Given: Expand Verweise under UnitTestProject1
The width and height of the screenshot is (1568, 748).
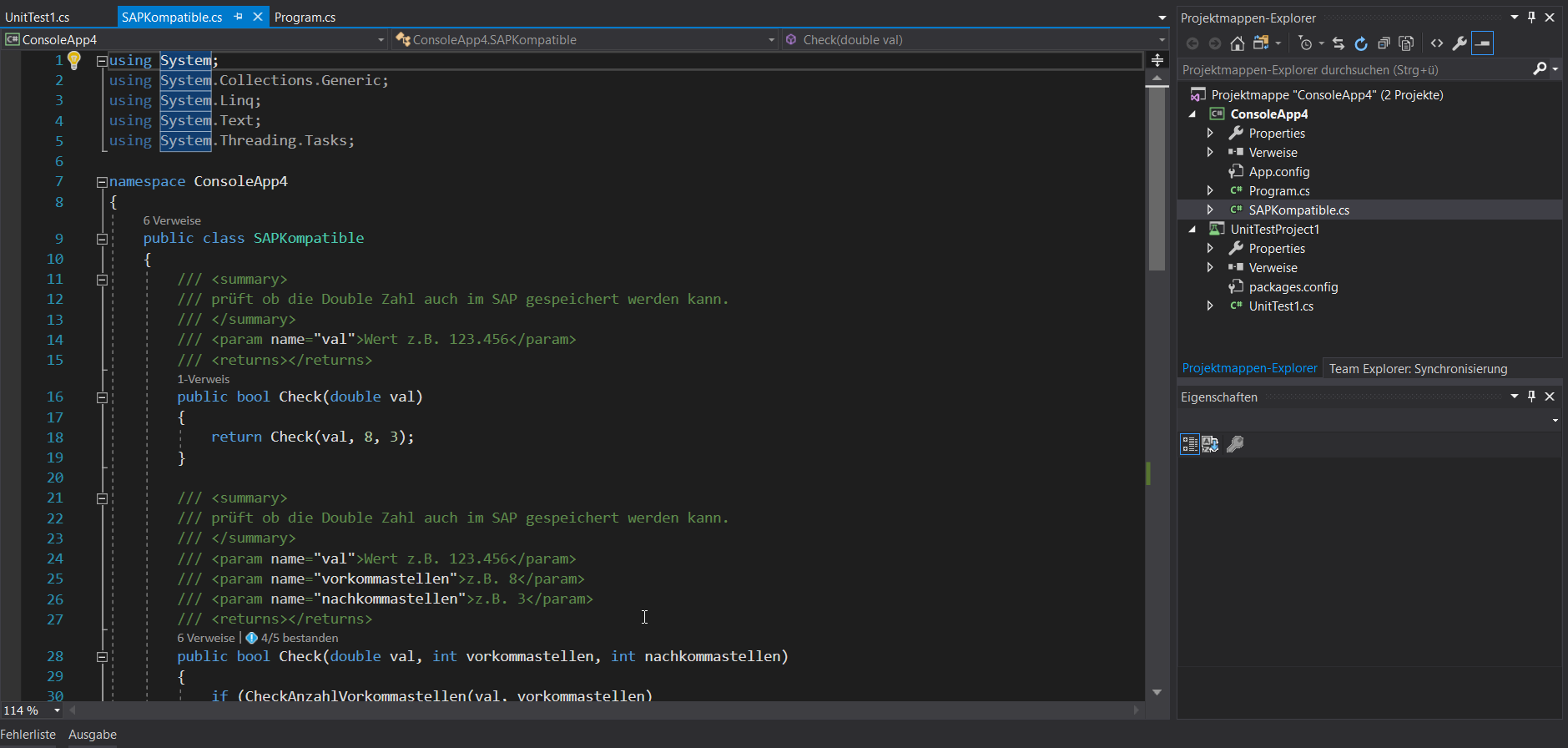Looking at the screenshot, I should tap(1210, 267).
